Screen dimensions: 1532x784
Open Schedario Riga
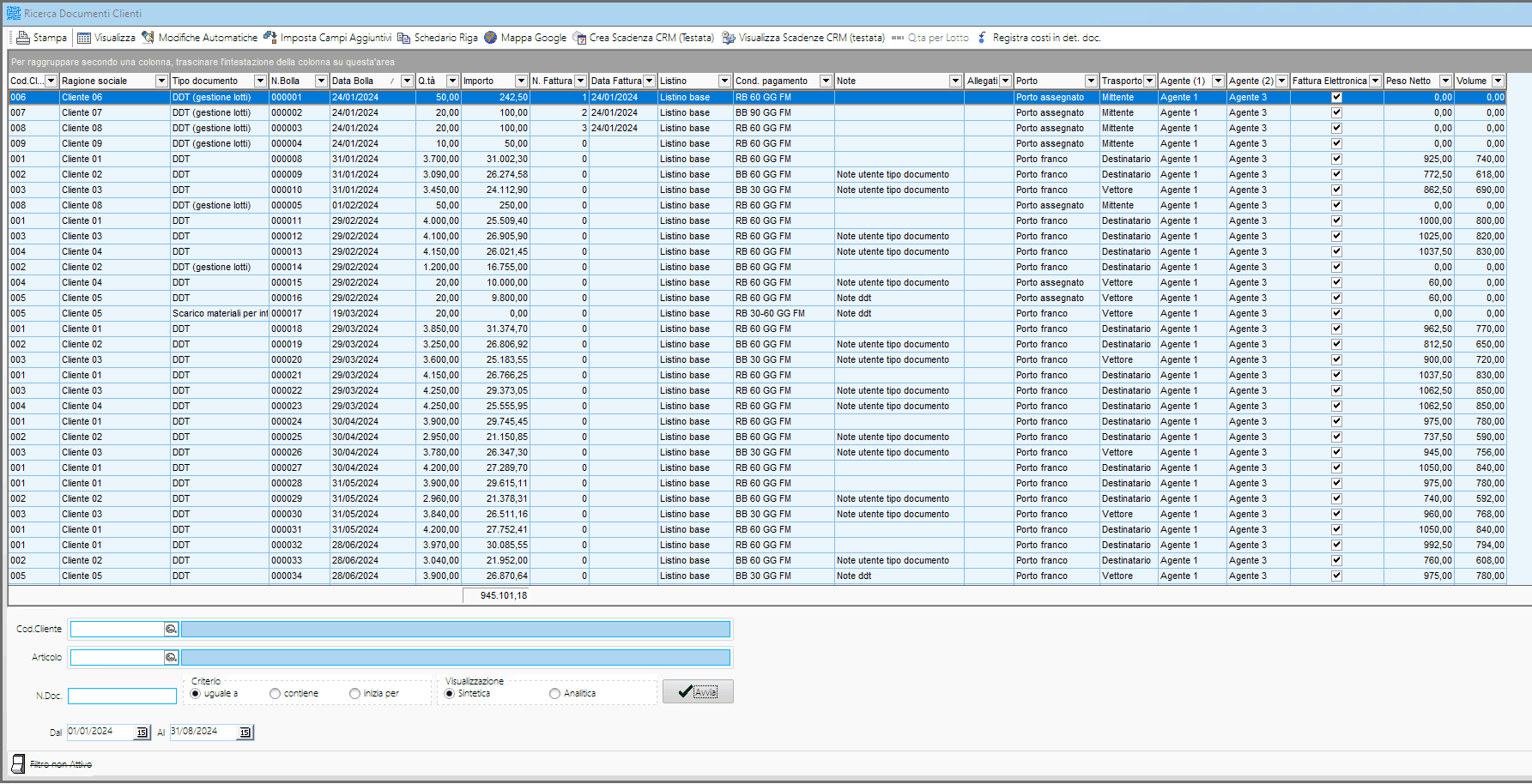click(438, 38)
